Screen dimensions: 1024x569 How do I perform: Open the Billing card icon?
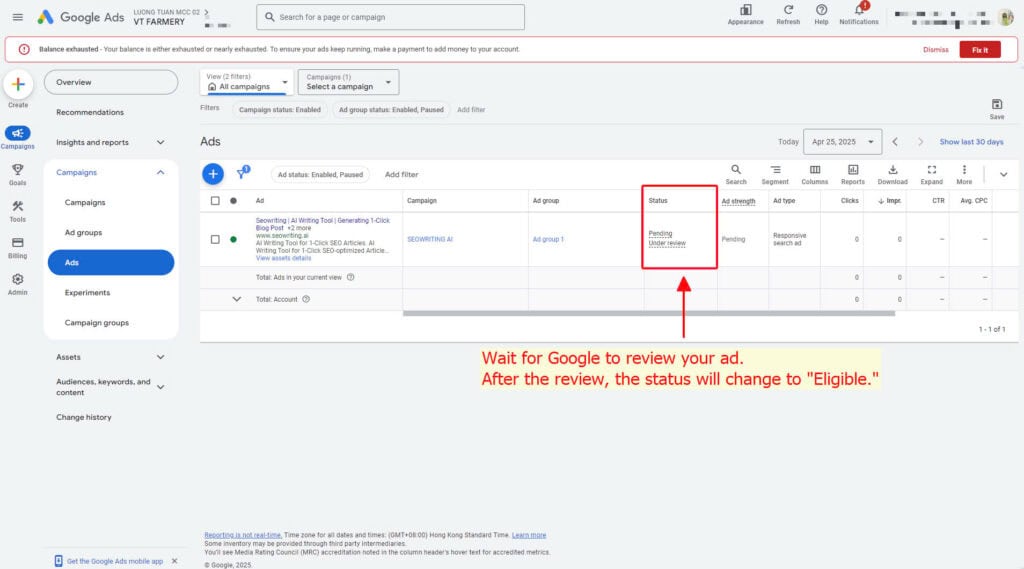tap(18, 243)
